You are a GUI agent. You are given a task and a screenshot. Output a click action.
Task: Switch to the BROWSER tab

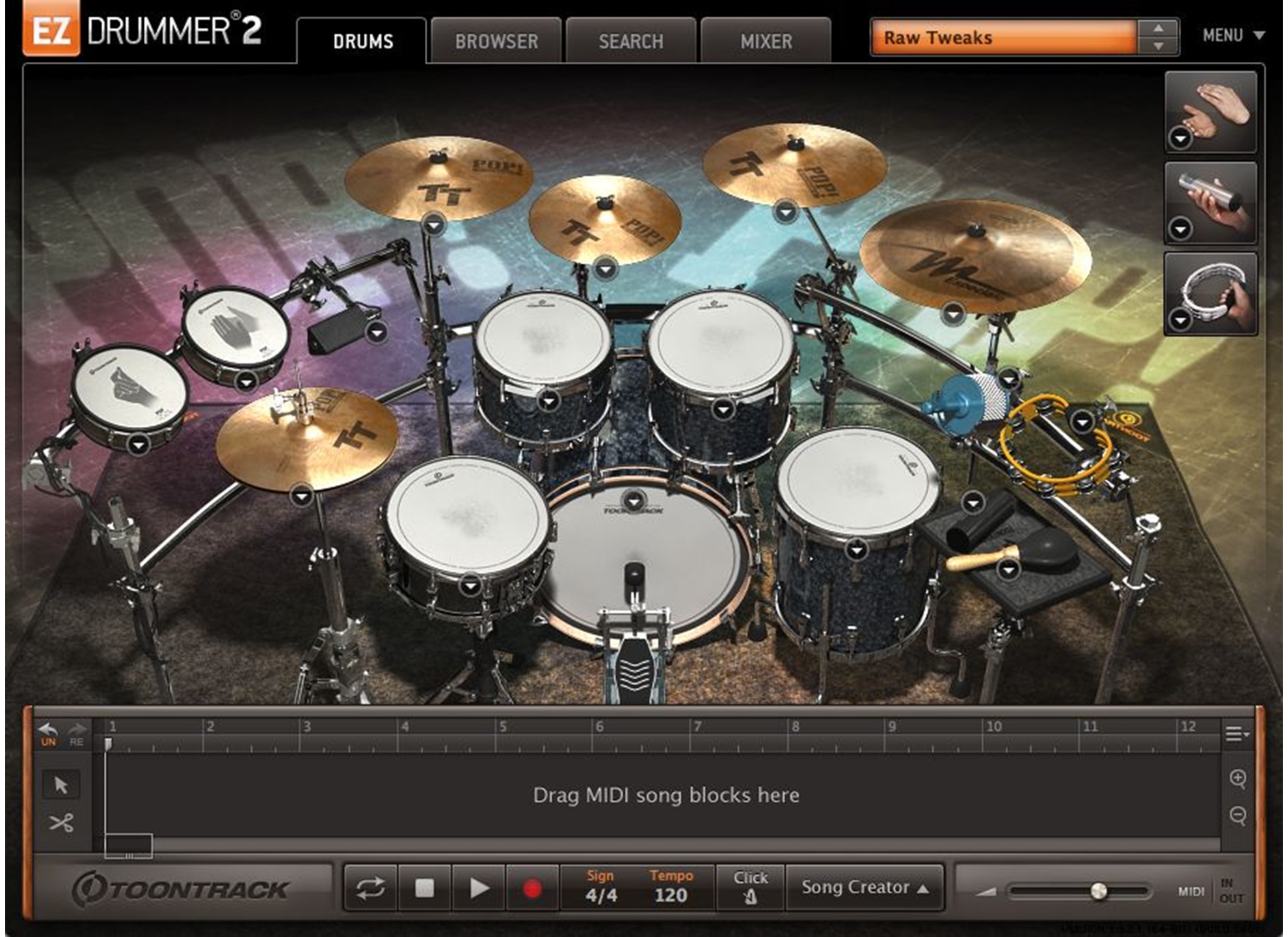coord(496,42)
